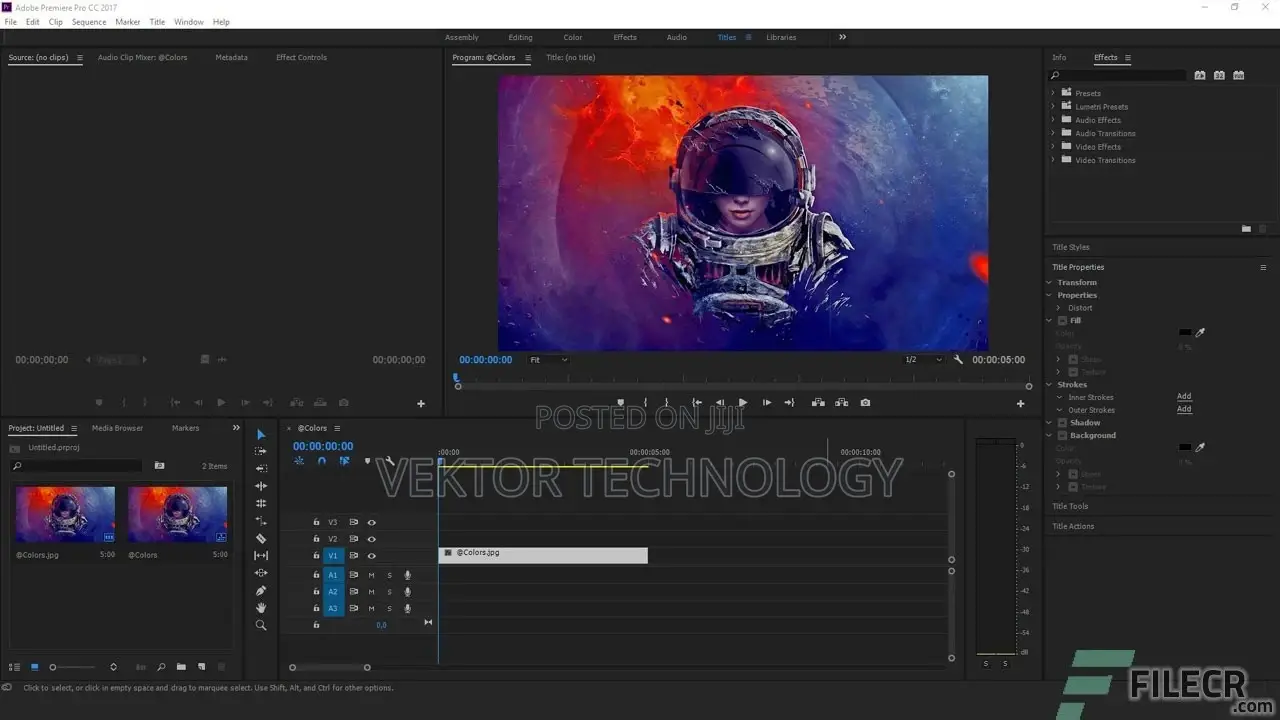
Task: Toggle the lock on track V3
Action: pyautogui.click(x=316, y=522)
